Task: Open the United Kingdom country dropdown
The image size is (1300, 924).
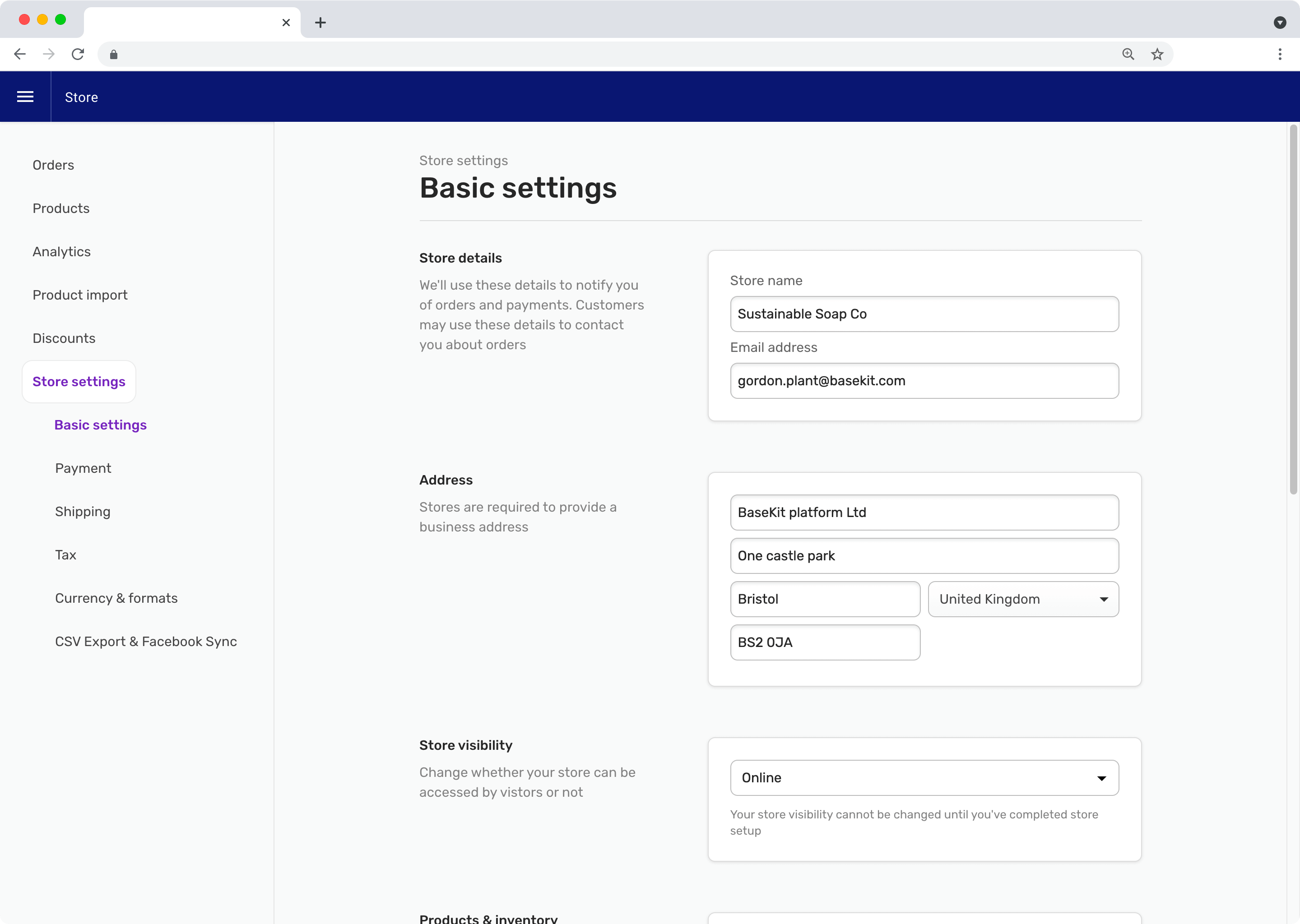Action: tap(1023, 599)
